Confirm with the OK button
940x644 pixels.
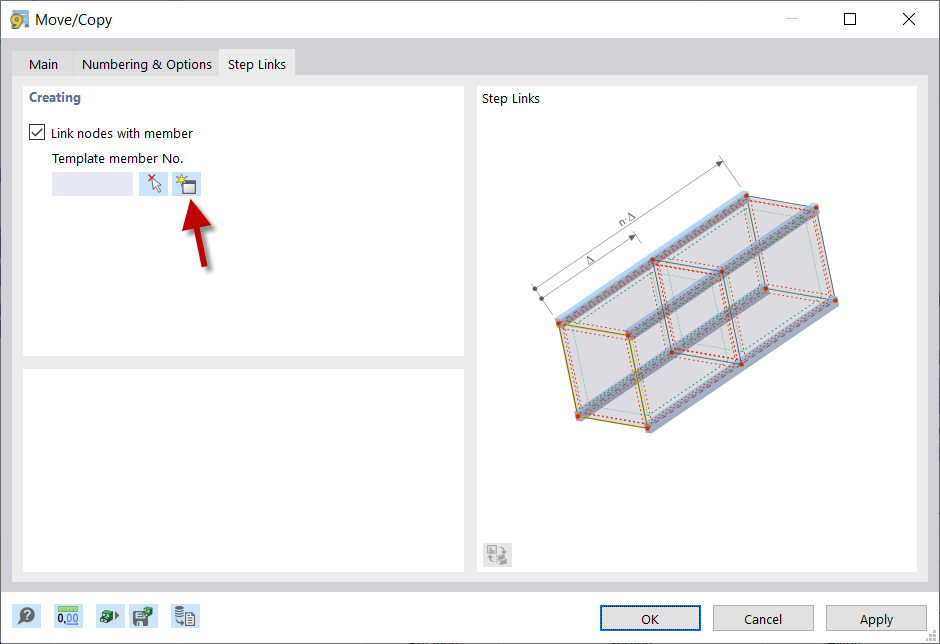pos(650,618)
